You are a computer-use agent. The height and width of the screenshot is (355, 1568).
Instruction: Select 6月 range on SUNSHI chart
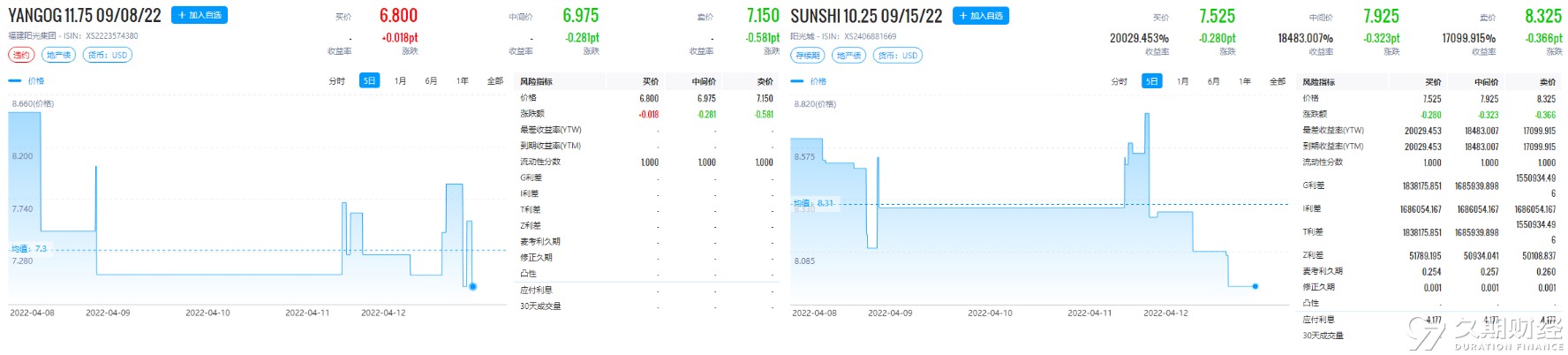[1214, 81]
